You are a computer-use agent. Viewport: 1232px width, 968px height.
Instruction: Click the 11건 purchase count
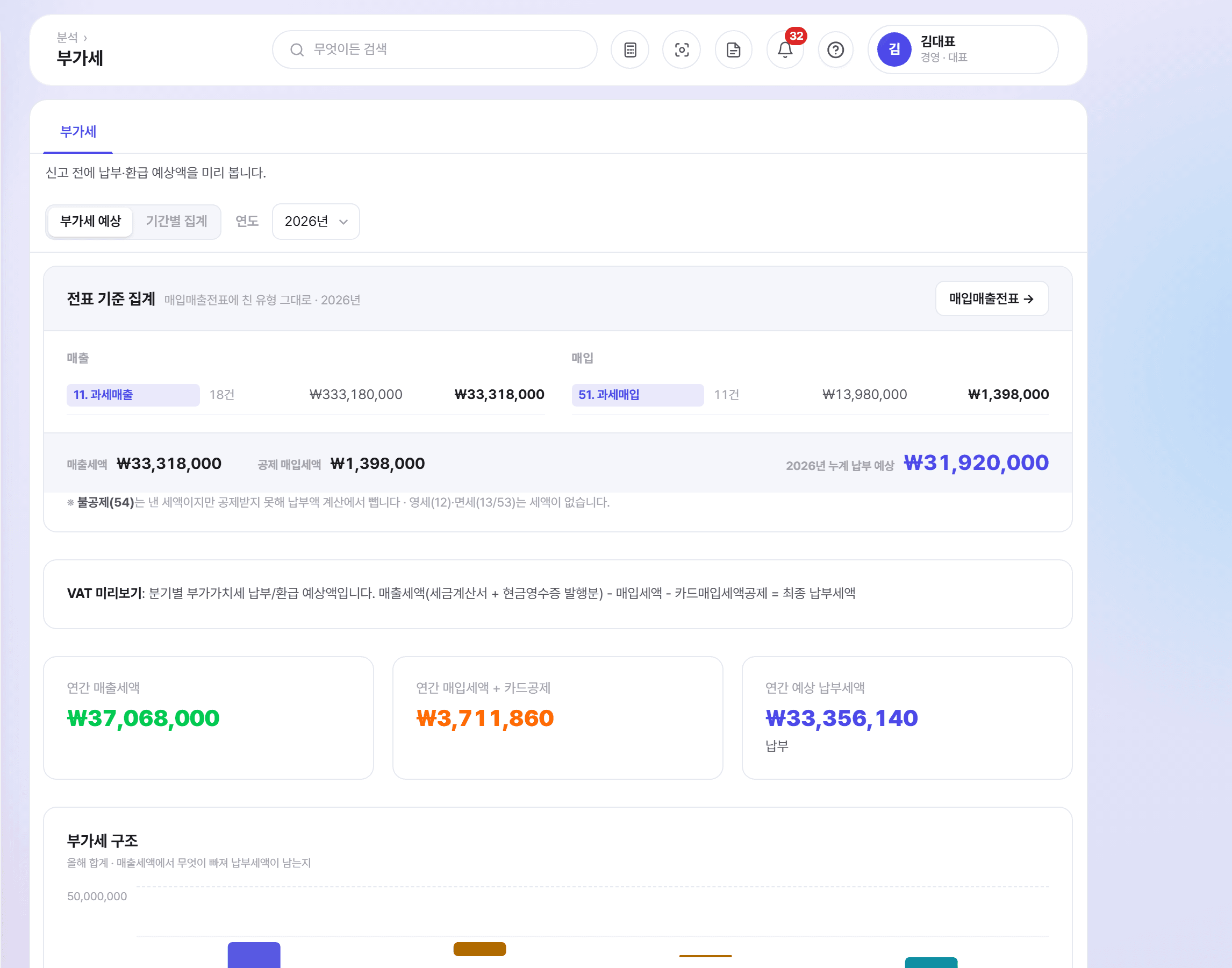[x=726, y=394]
